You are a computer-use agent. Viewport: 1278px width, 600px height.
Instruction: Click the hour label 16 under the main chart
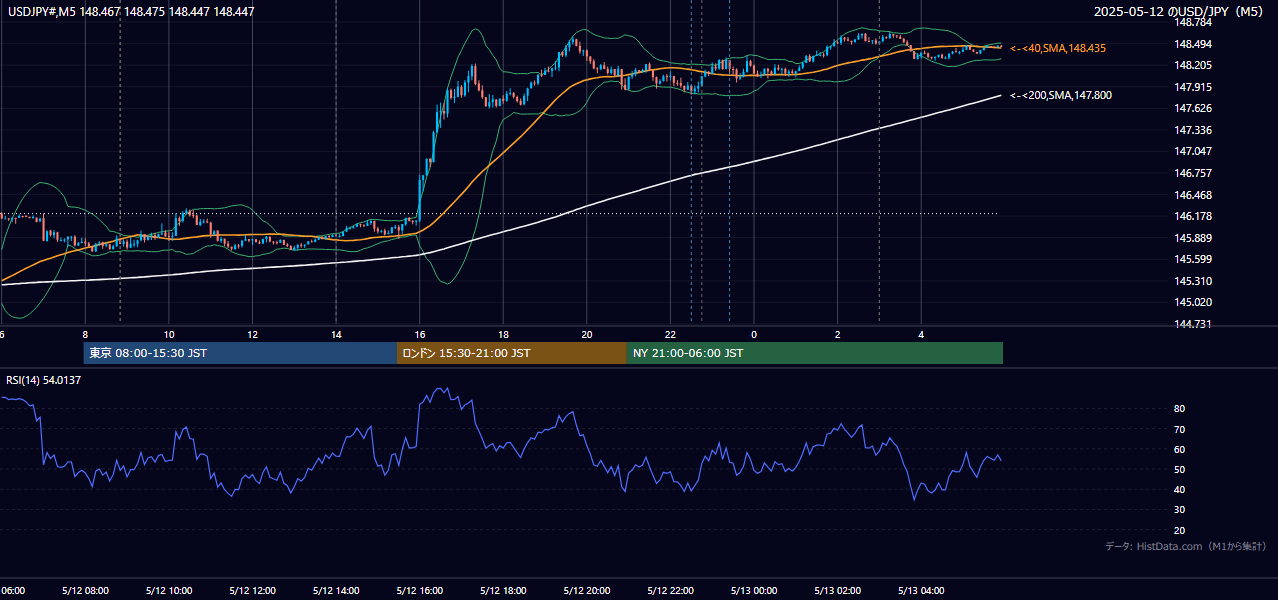click(x=420, y=334)
